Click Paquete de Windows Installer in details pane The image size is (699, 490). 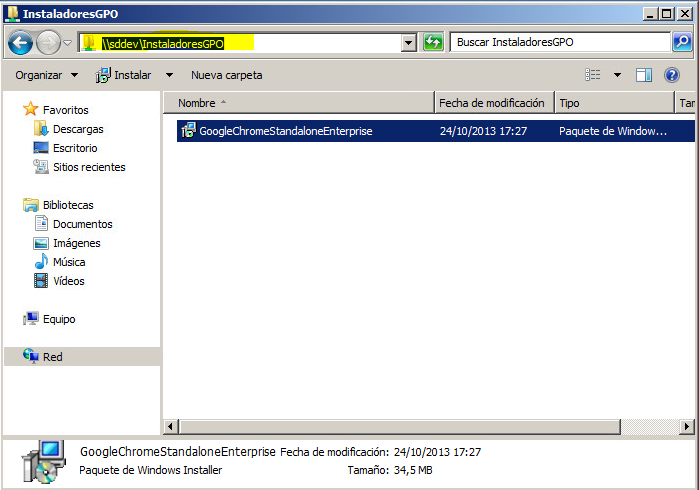pos(151,470)
